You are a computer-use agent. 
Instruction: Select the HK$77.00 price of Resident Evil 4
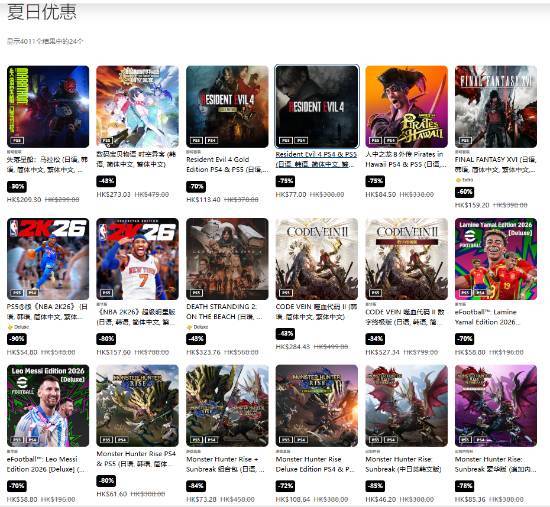click(291, 194)
